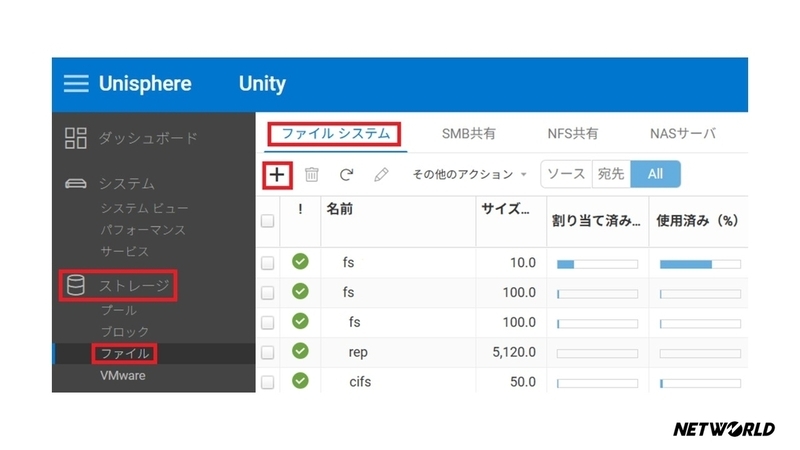Open ファイル in sidebar
The height and width of the screenshot is (450, 800).
coord(125,354)
